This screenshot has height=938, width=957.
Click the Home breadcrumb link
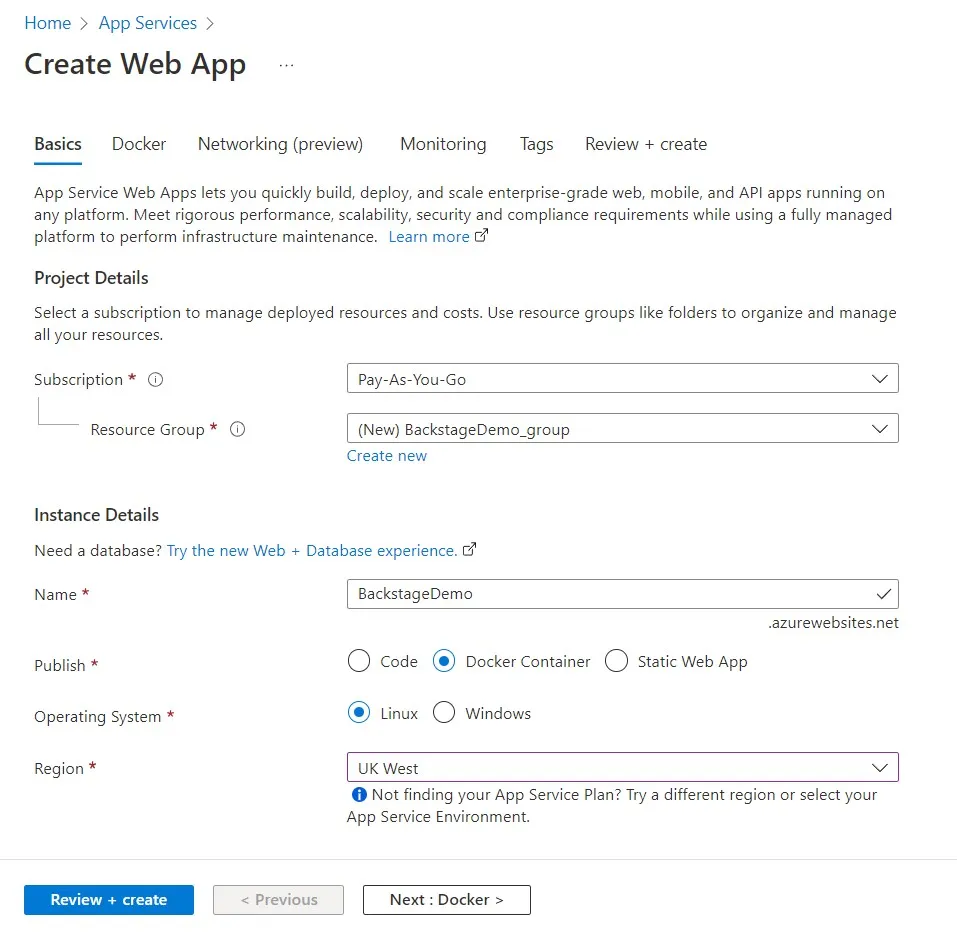48,23
